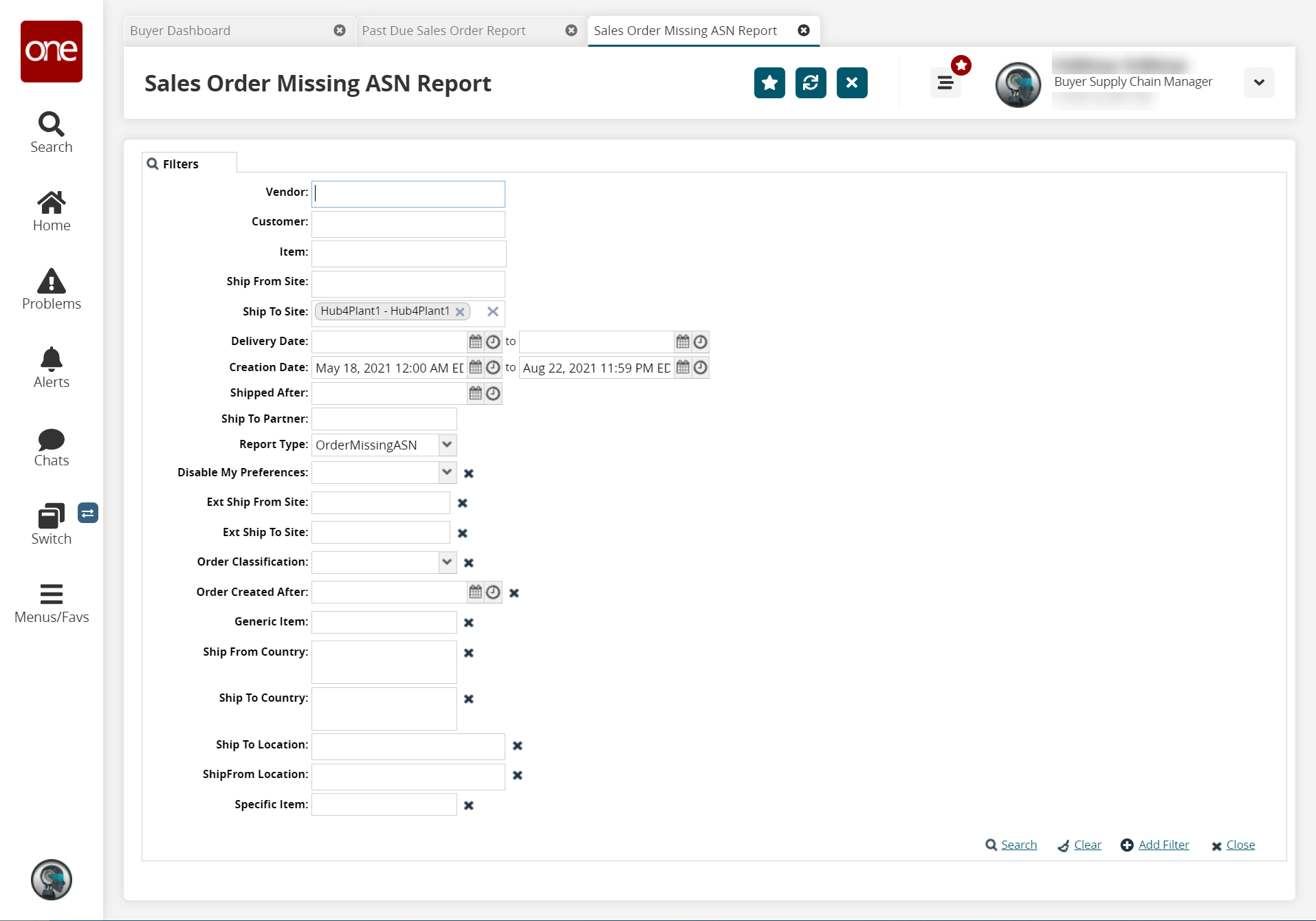The width and height of the screenshot is (1316, 921).
Task: Expand the Report Type dropdown
Action: (447, 445)
